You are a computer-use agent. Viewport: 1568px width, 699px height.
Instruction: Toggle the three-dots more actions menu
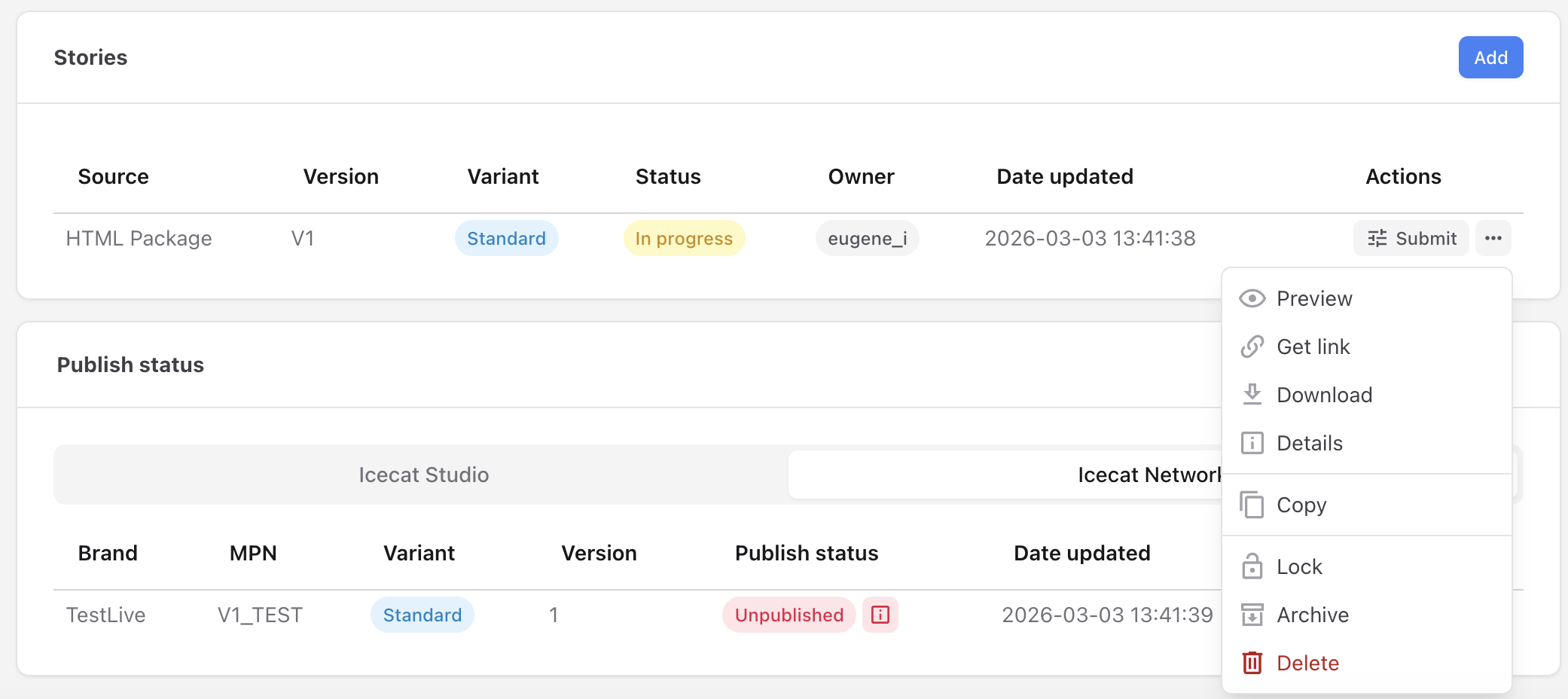pyautogui.click(x=1493, y=238)
